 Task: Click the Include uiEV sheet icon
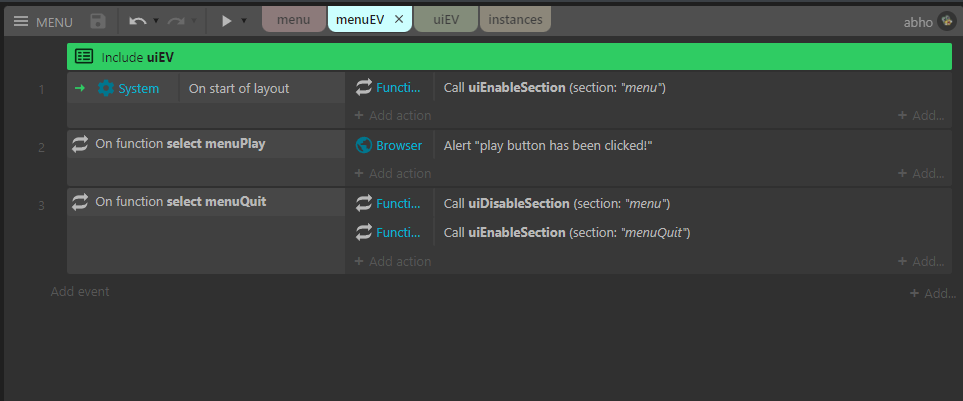click(x=85, y=57)
